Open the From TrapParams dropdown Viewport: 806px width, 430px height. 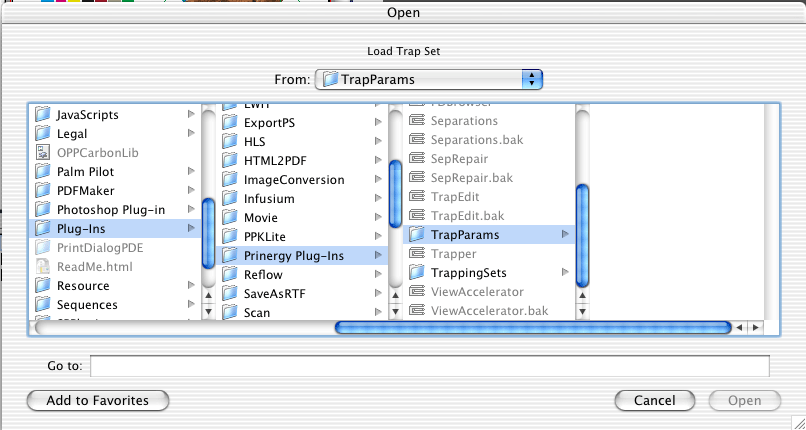coord(429,79)
